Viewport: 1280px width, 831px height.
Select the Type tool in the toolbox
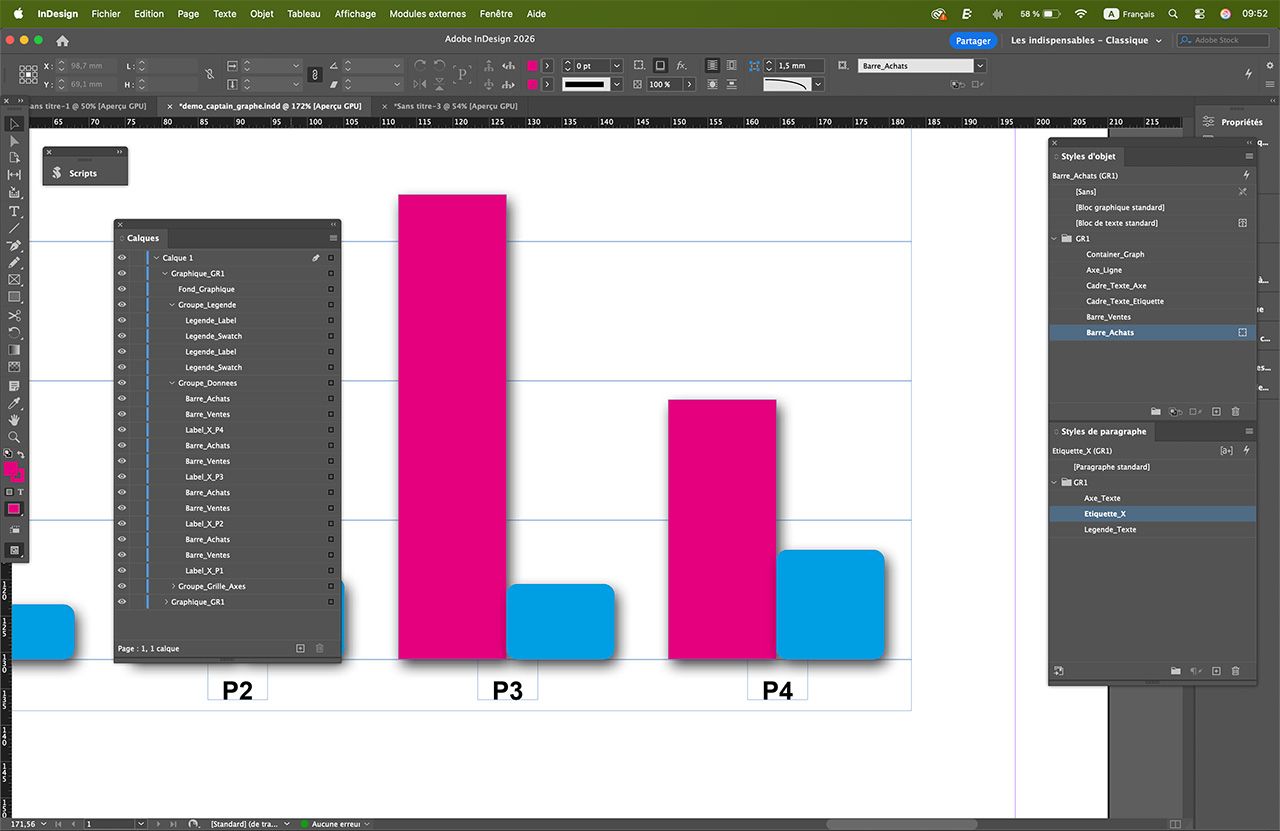[14, 211]
